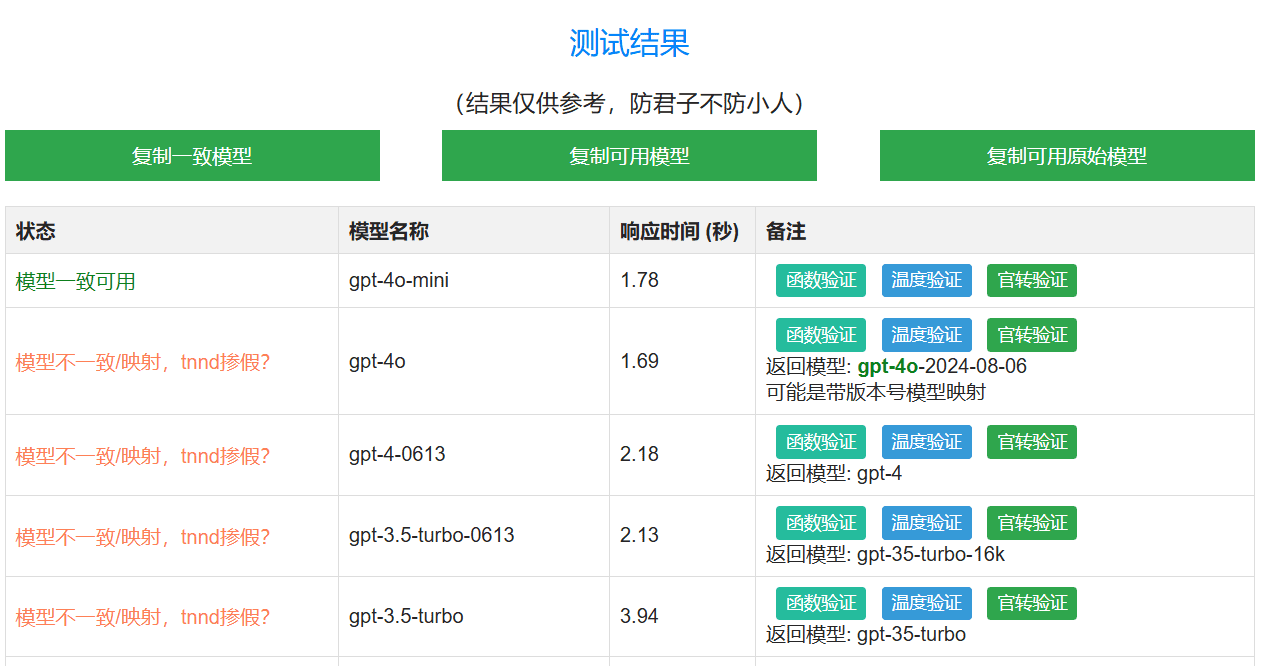This screenshot has width=1275, height=666.
Task: Run 温度验证 for model name gpt-3.5-turbo
Action: point(927,604)
